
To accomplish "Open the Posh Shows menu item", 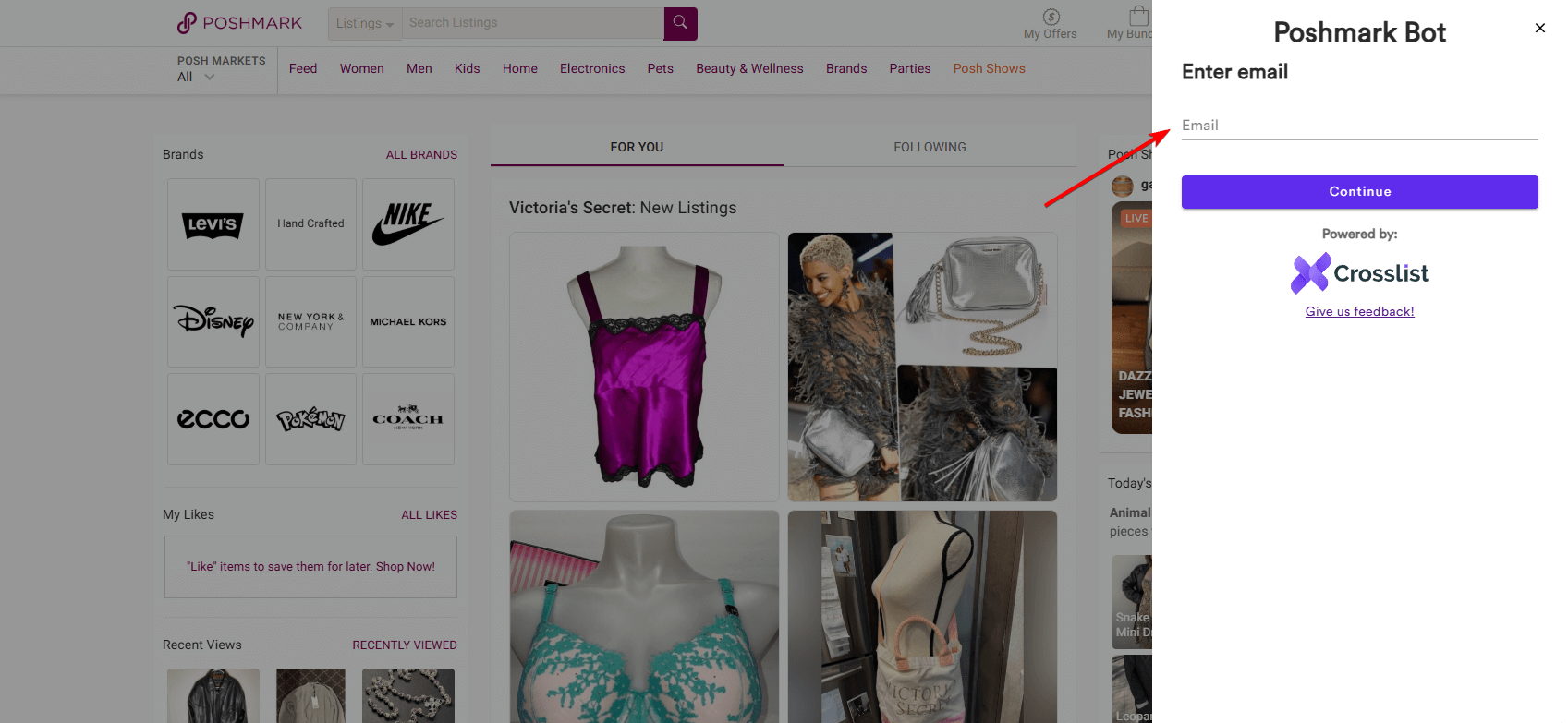I will coord(989,68).
